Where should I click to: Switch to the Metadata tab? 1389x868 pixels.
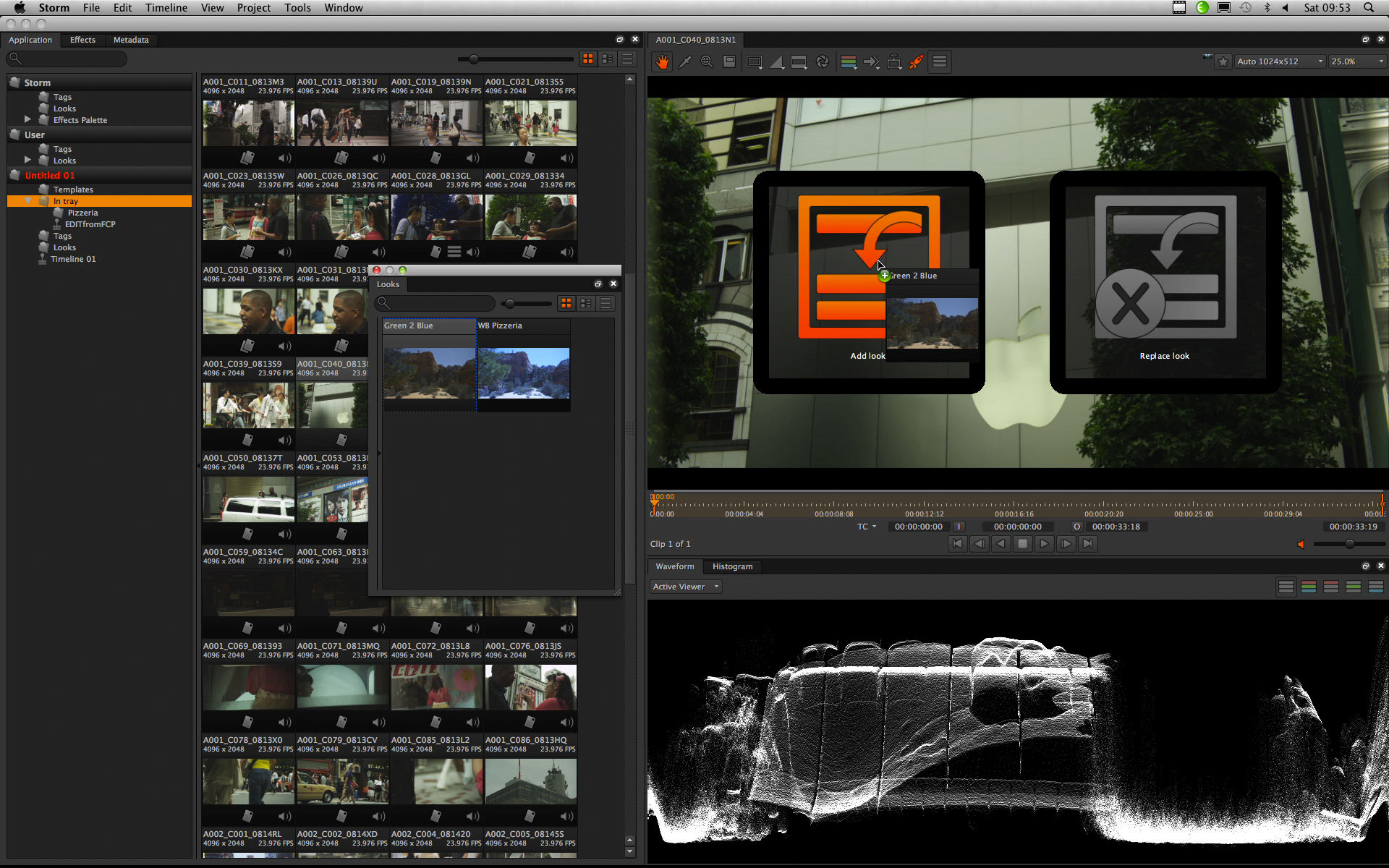coord(131,40)
